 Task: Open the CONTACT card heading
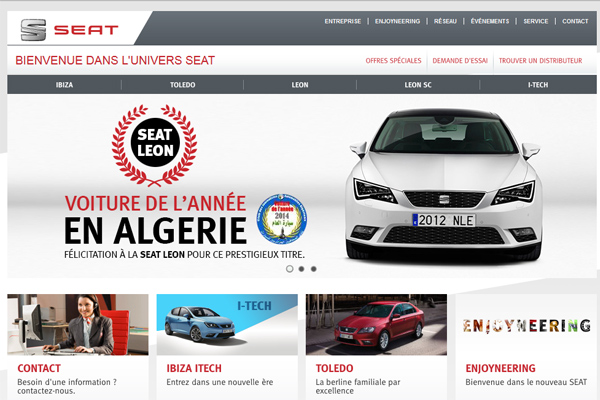(x=39, y=368)
